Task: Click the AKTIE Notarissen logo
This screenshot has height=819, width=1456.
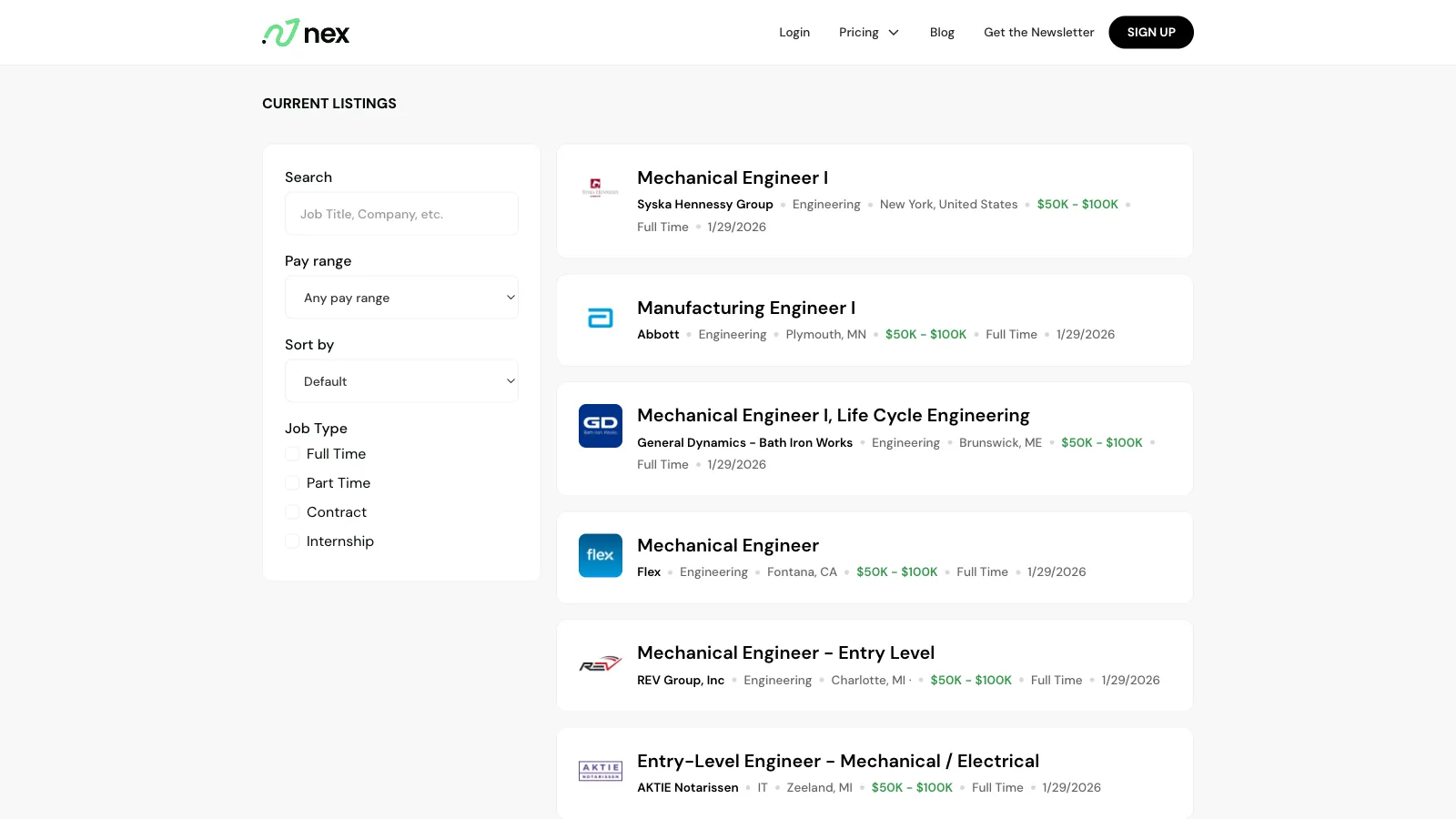Action: (x=601, y=771)
